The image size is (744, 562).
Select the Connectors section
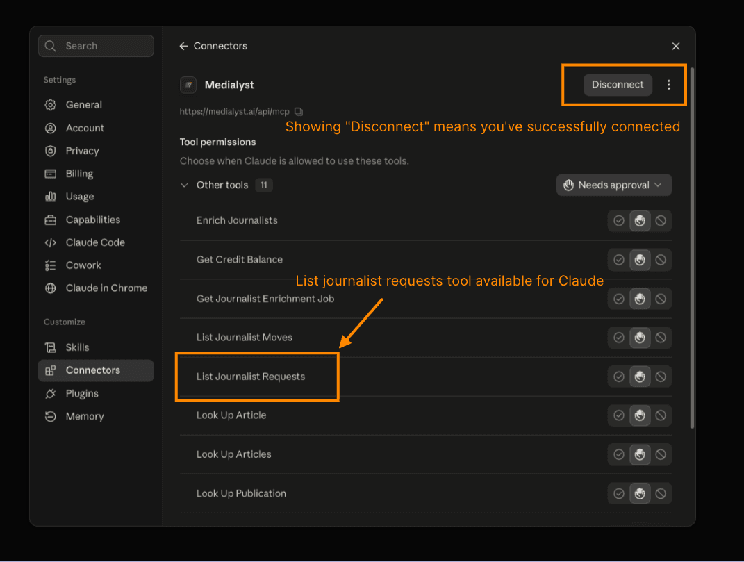coord(96,370)
